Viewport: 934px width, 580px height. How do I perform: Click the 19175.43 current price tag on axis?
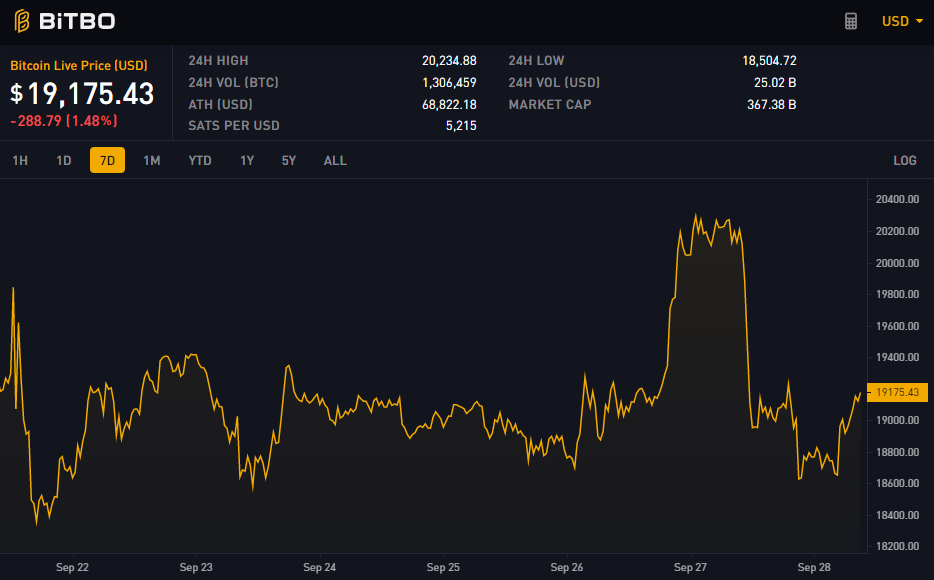(x=897, y=392)
